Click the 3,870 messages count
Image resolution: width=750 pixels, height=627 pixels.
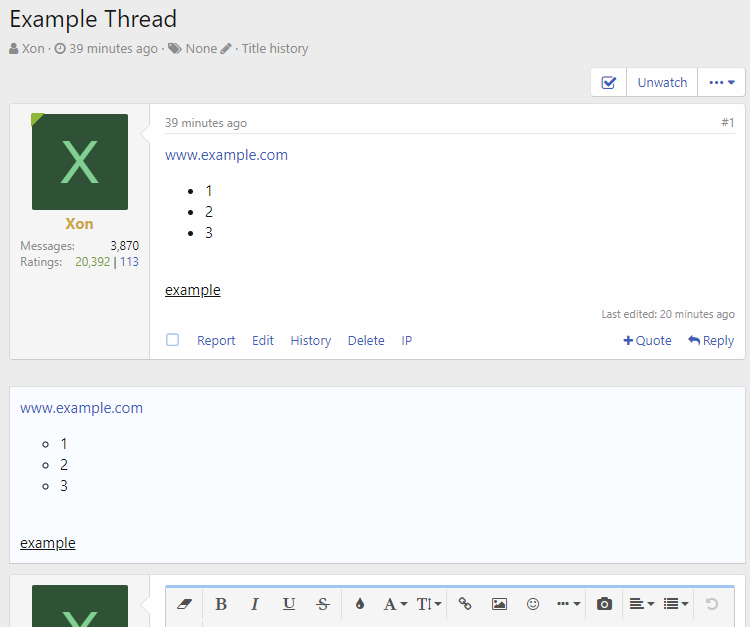point(125,246)
